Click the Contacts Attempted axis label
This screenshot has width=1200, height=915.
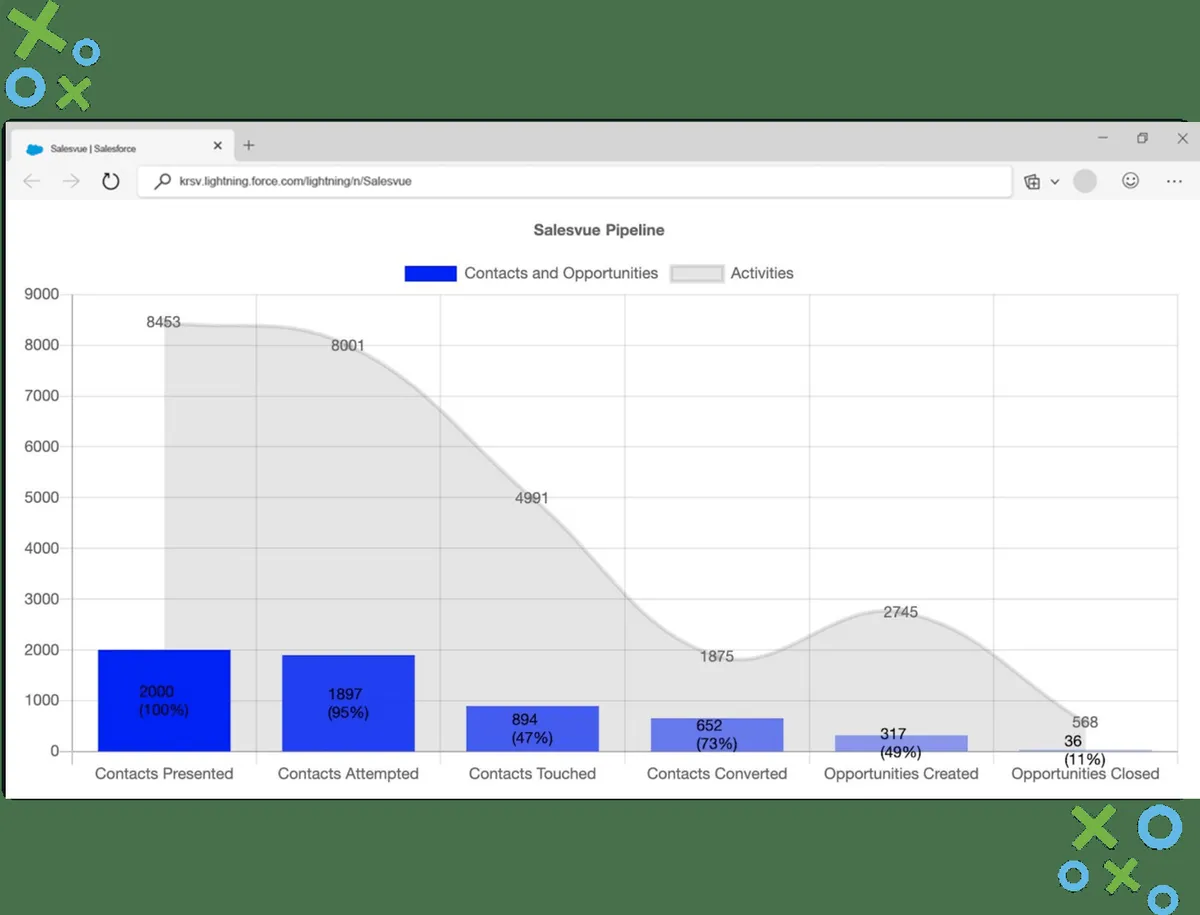[x=348, y=773]
